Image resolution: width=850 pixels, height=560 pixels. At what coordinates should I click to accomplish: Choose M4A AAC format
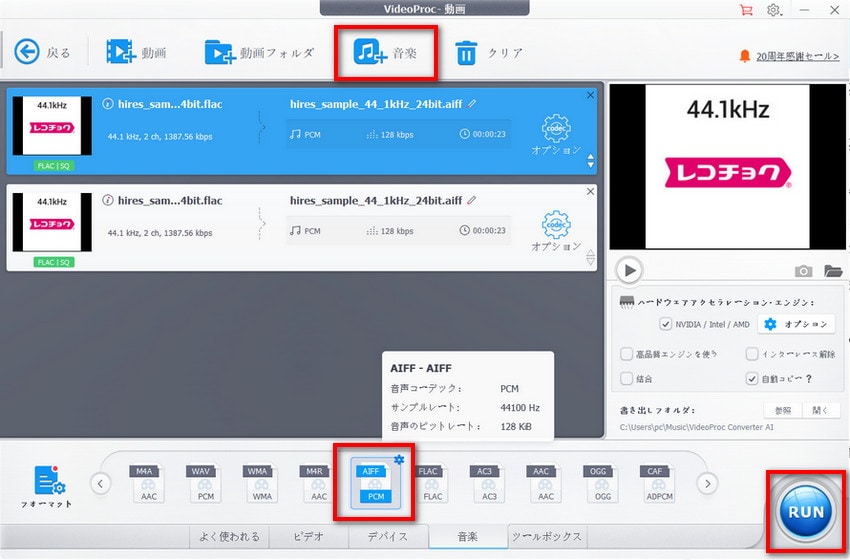148,483
